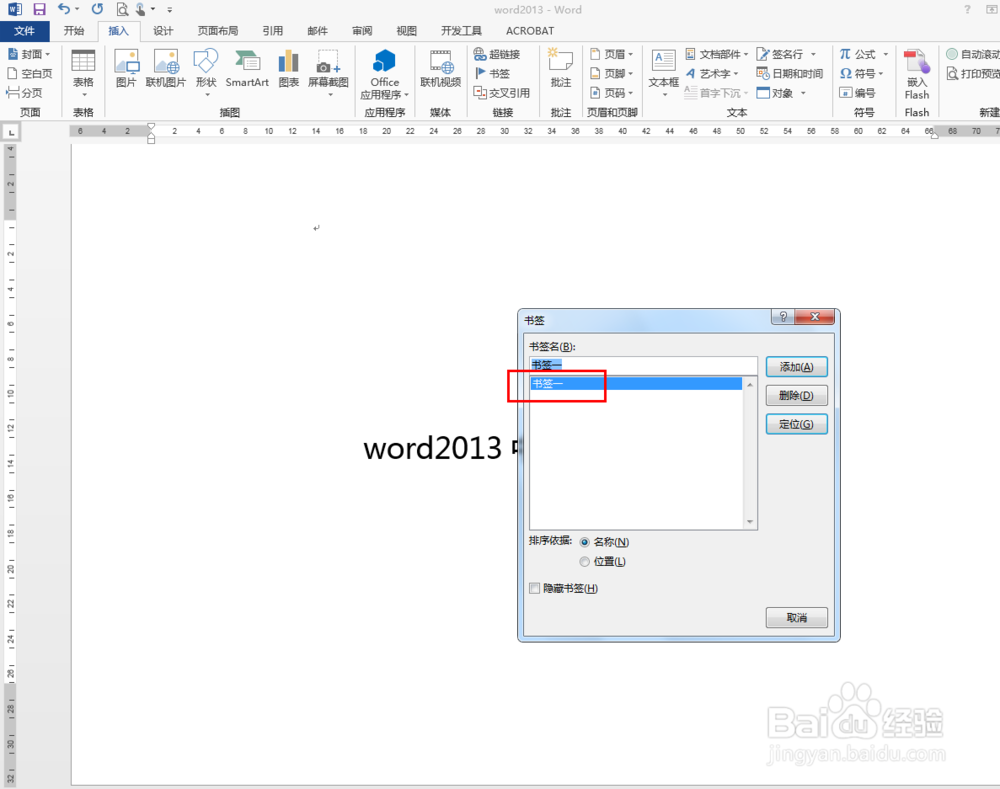Click the bookmark list scroll-up arrow
This screenshot has width=1000, height=789.
pos(750,385)
